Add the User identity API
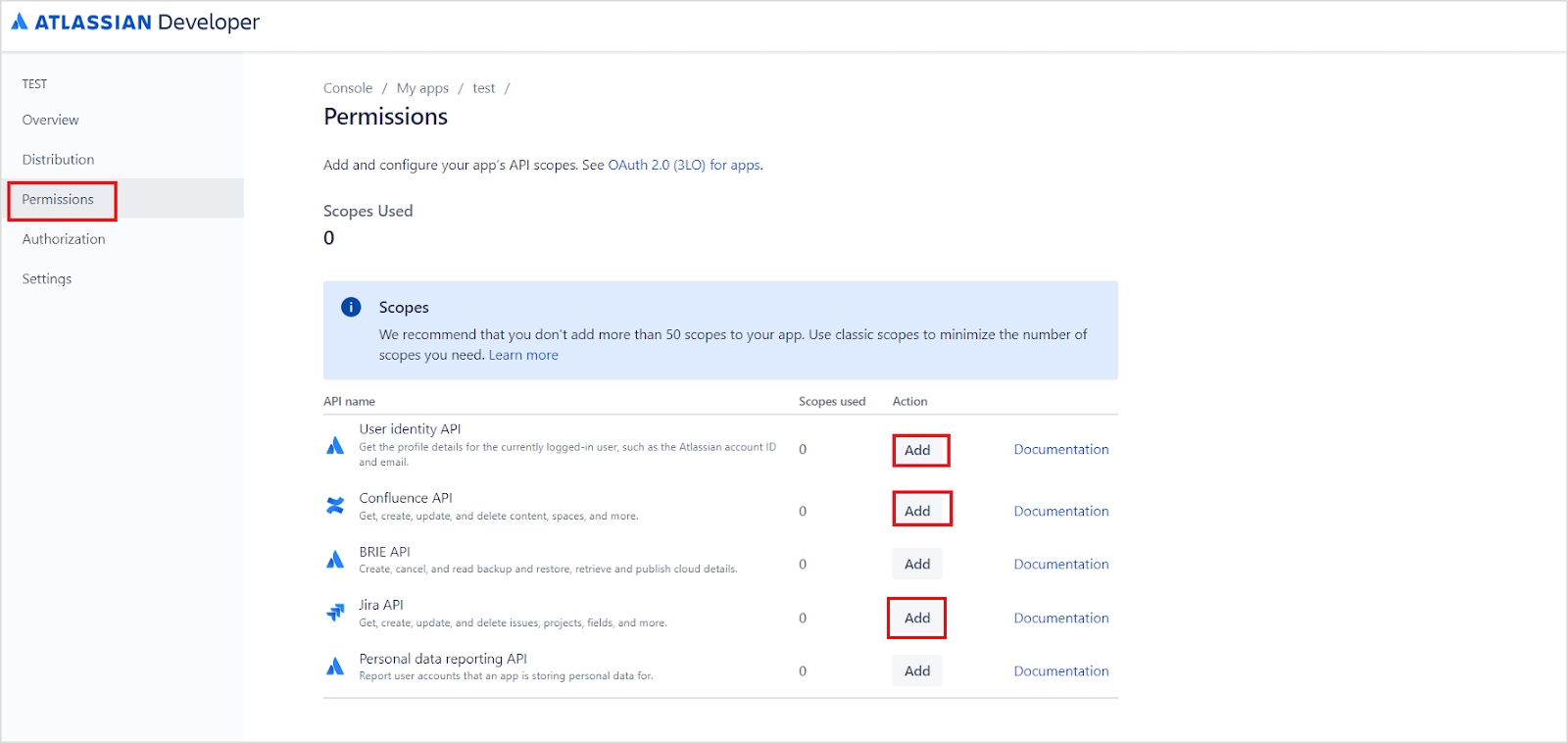Screen dimensions: 1568x743 [x=917, y=450]
